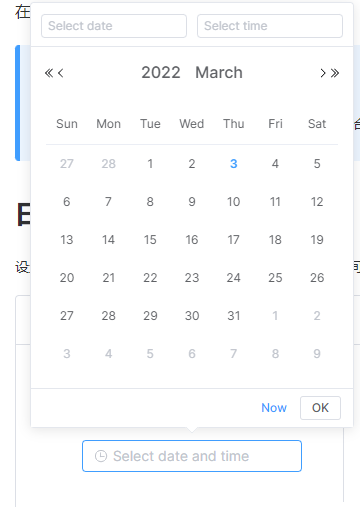
Task: Click the Now link
Action: point(274,408)
